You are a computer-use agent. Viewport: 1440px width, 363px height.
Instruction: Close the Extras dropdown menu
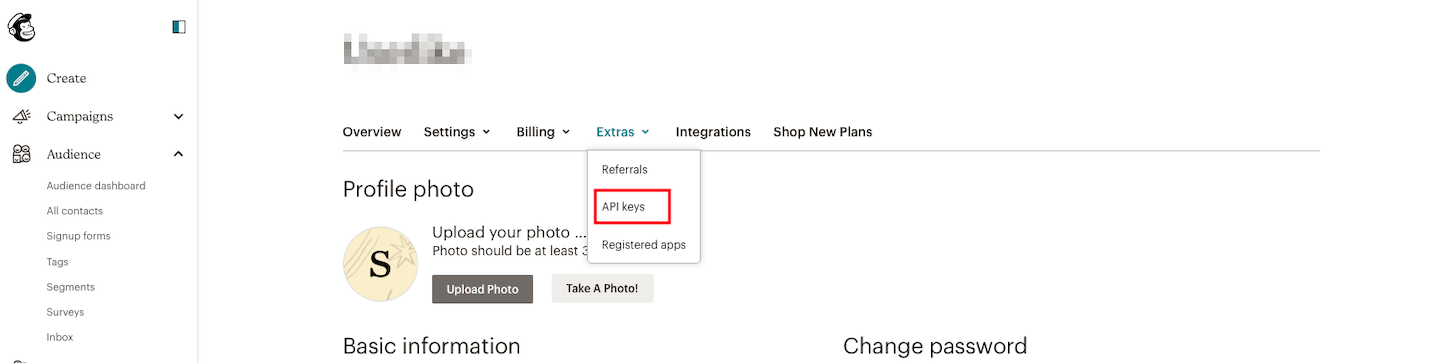[623, 132]
